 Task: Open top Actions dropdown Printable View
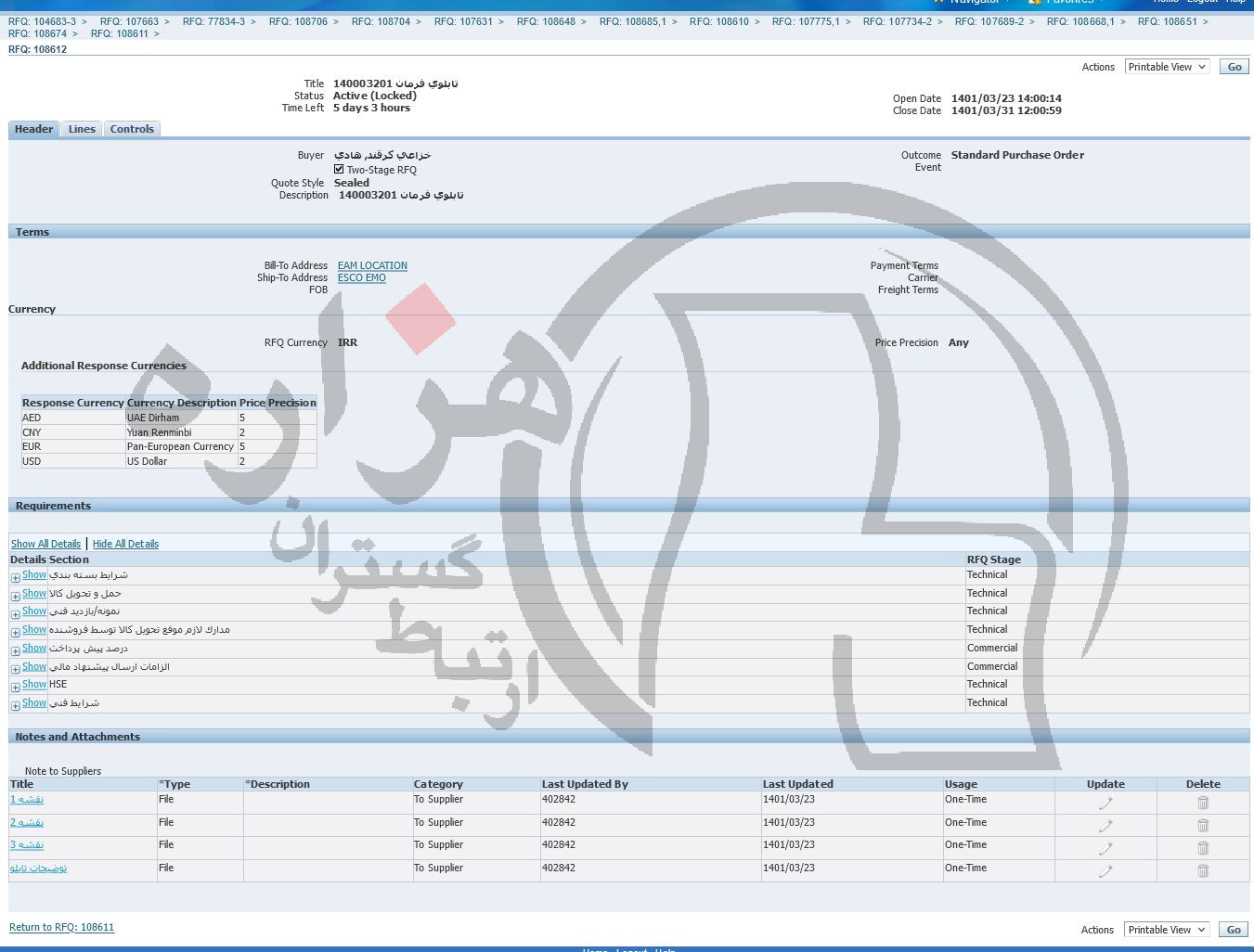click(1167, 67)
